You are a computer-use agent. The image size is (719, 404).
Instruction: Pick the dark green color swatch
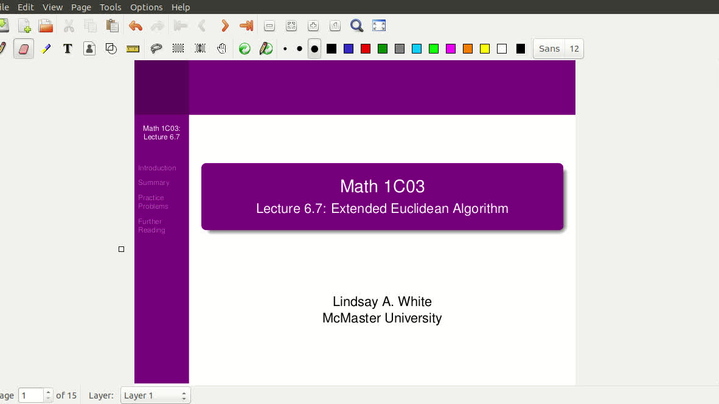click(382, 49)
